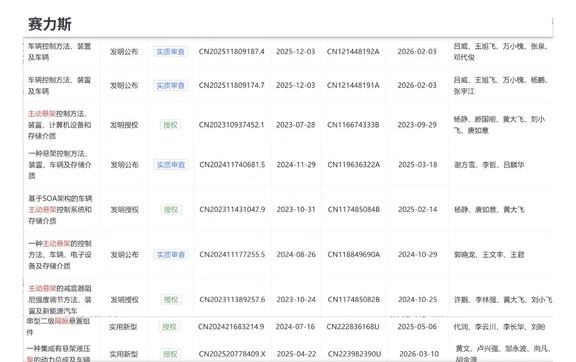Click the publication date 2023-09-29
This screenshot has height=362, width=576.
point(417,125)
